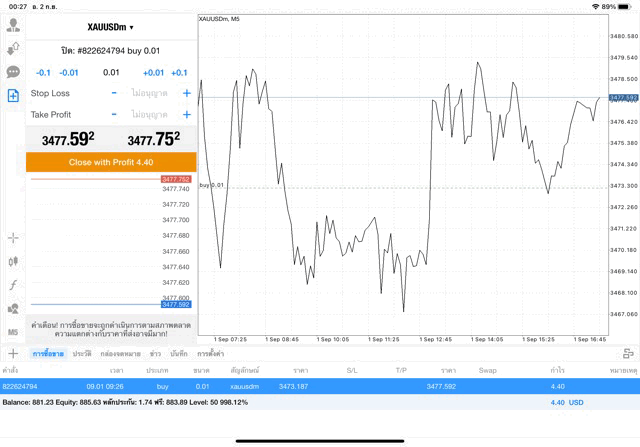Screen dimensions: 640x447
Task: Change the M5 timeframe in sidebar
Action: pos(13,331)
